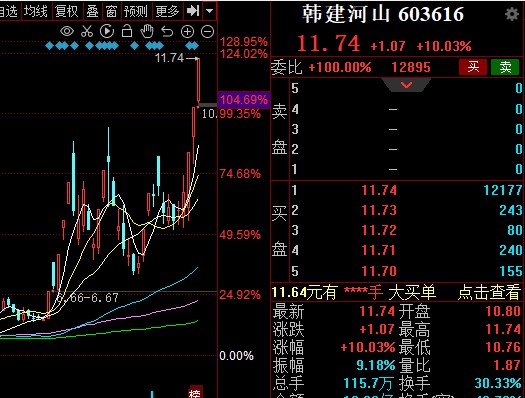Expand sell orders with red chevron
Image resolution: width=525 pixels, height=398 pixels.
click(406, 85)
